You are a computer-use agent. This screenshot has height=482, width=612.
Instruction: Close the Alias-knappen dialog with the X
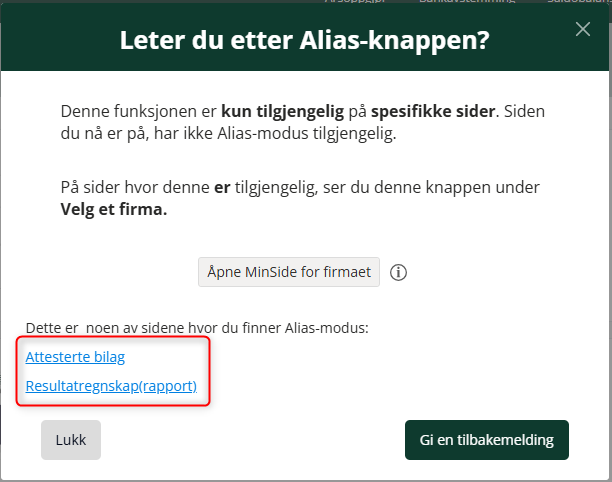point(582,29)
